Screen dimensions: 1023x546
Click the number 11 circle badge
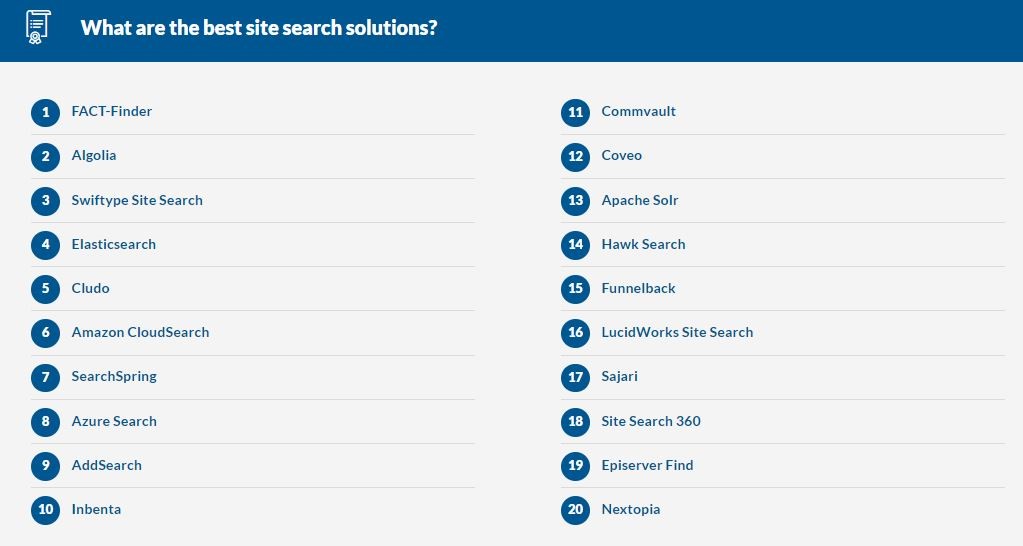575,112
